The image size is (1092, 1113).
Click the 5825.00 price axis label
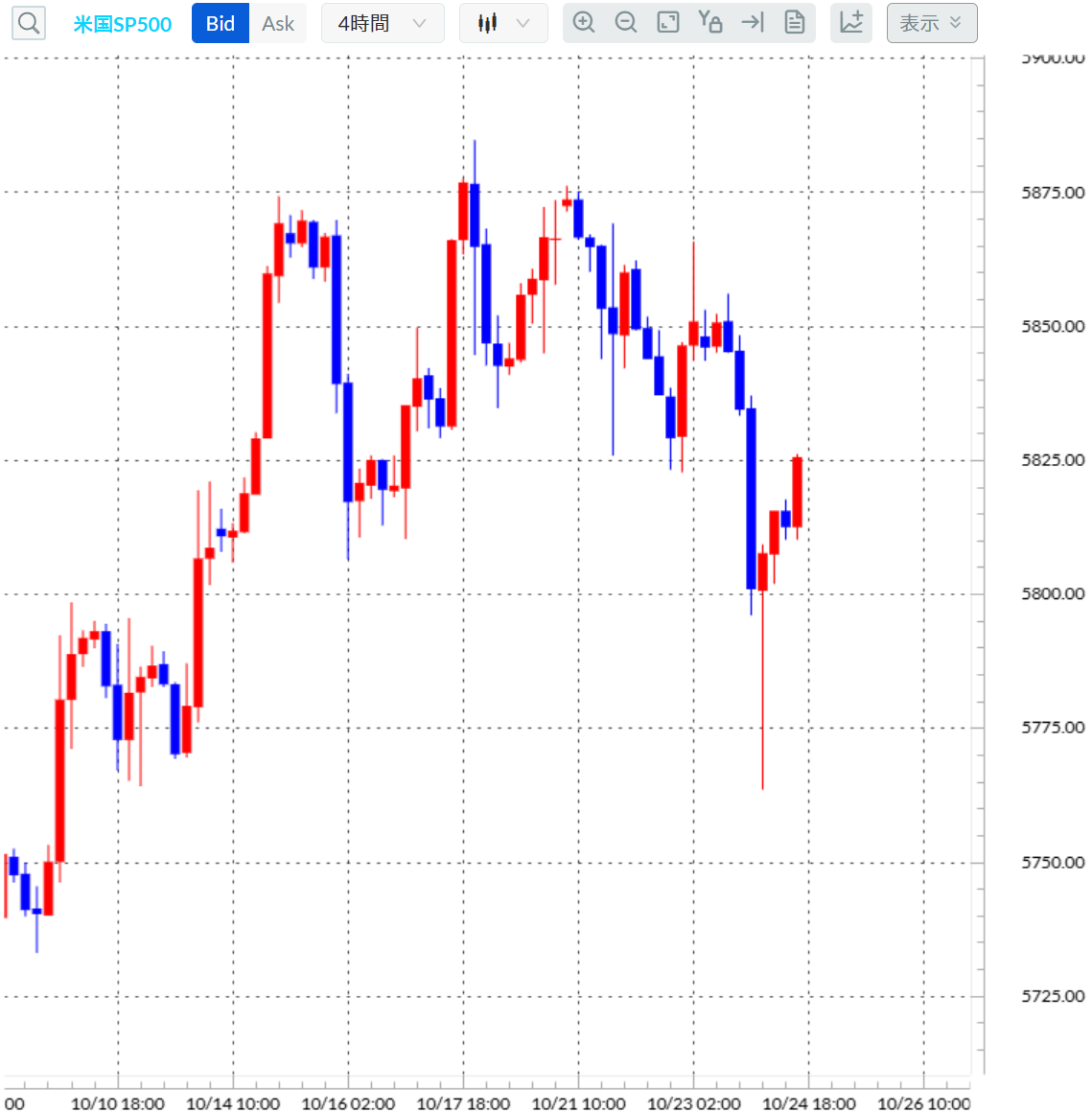point(1053,460)
